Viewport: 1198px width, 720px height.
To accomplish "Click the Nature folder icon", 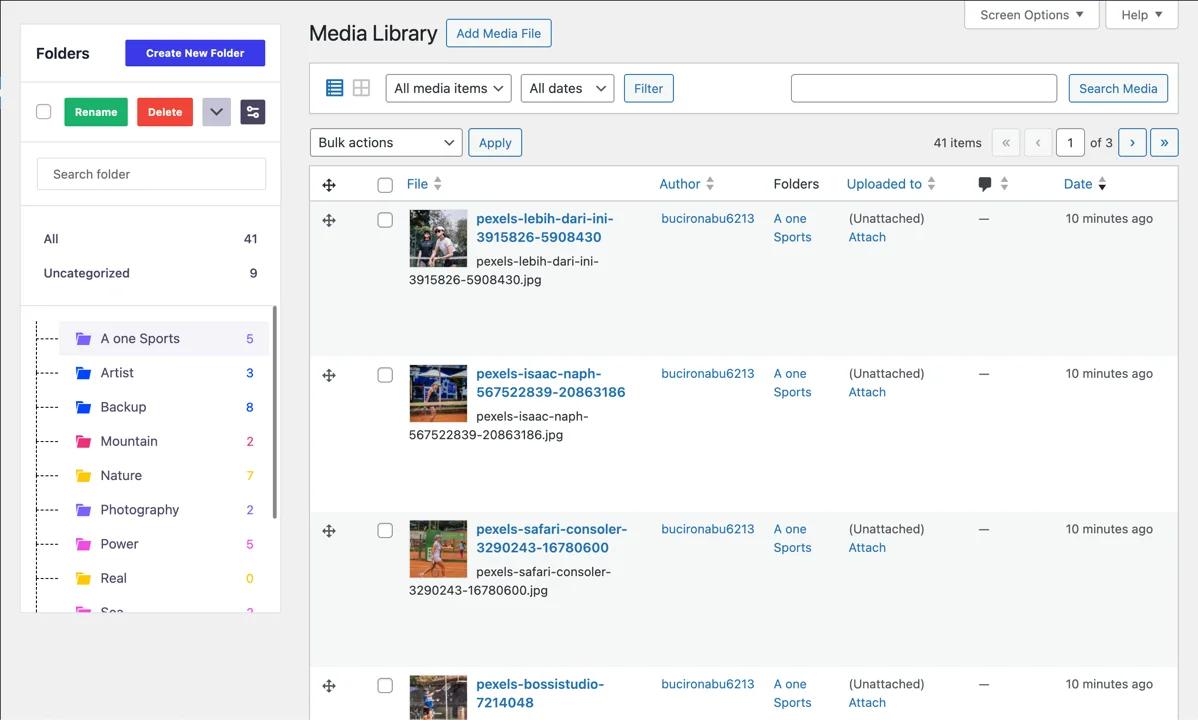I will (x=83, y=475).
